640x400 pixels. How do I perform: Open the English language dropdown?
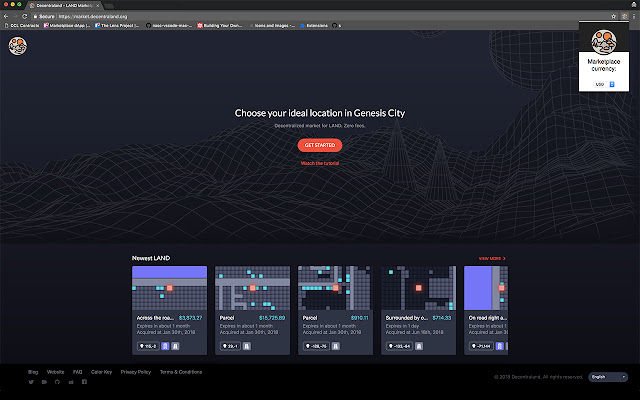608,377
